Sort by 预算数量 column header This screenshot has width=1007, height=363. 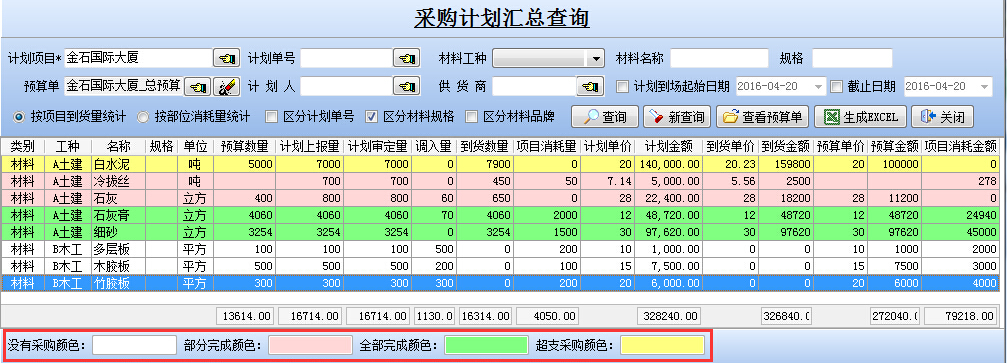coord(245,146)
